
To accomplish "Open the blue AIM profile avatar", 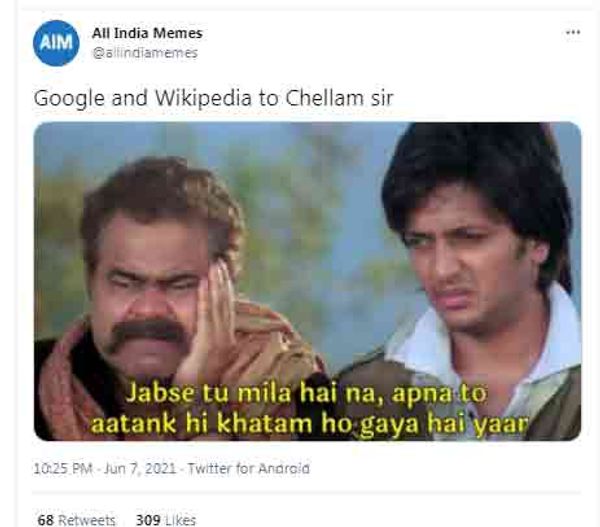I will tap(56, 43).
